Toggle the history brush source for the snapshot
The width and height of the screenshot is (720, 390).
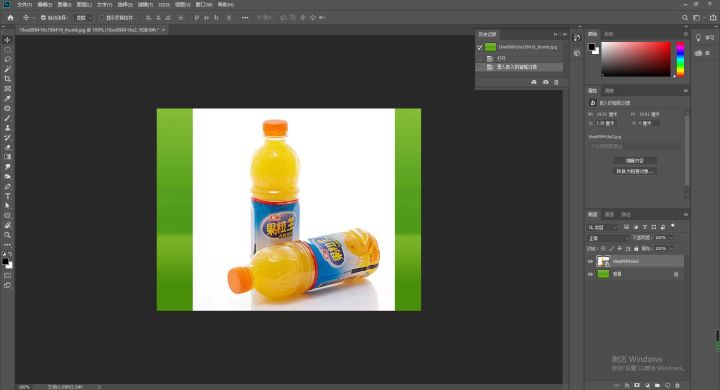point(480,47)
